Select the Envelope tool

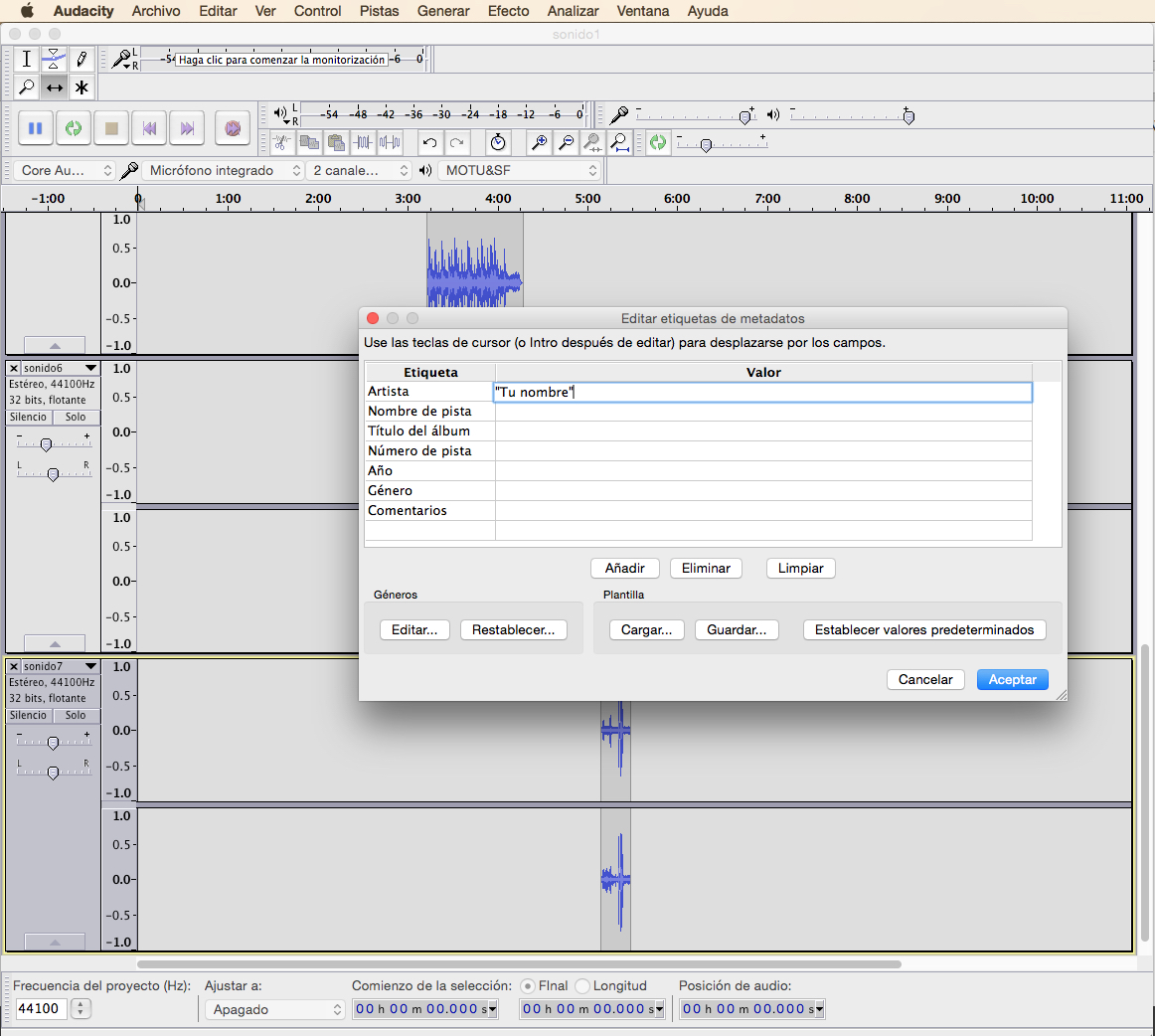click(55, 60)
